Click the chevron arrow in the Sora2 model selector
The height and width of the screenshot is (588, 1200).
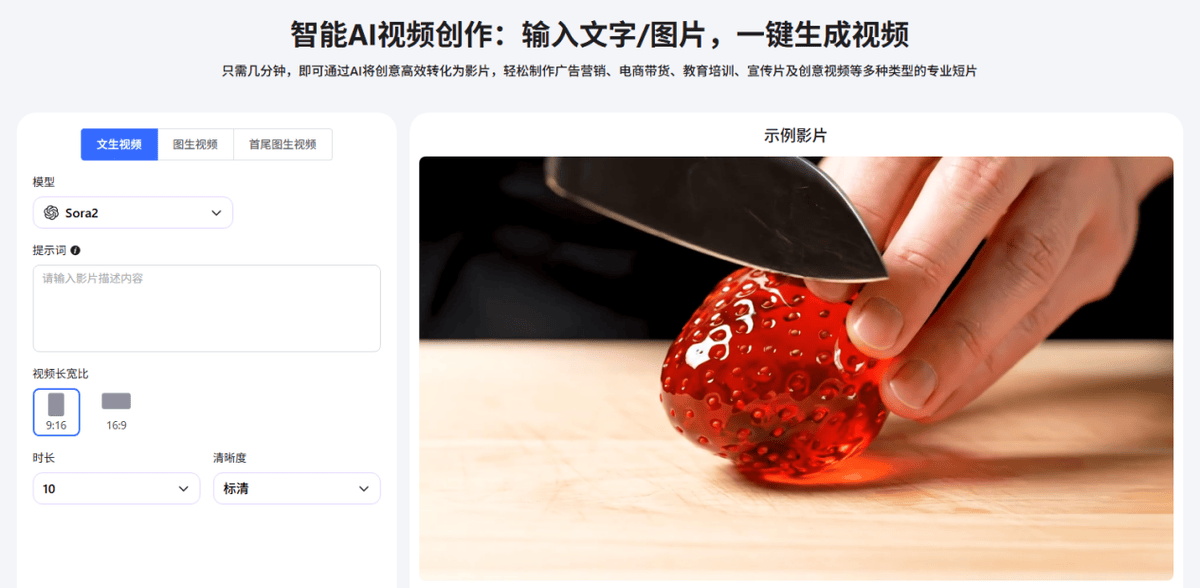point(216,213)
